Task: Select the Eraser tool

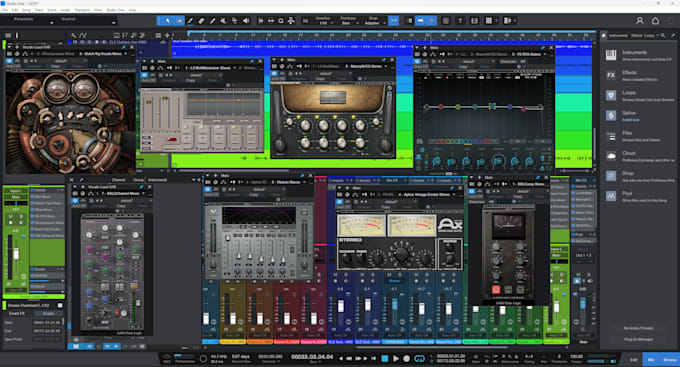Action: (x=201, y=20)
